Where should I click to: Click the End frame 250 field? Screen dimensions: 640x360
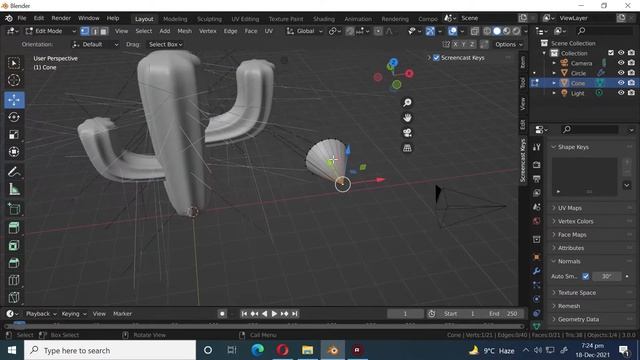(503, 313)
